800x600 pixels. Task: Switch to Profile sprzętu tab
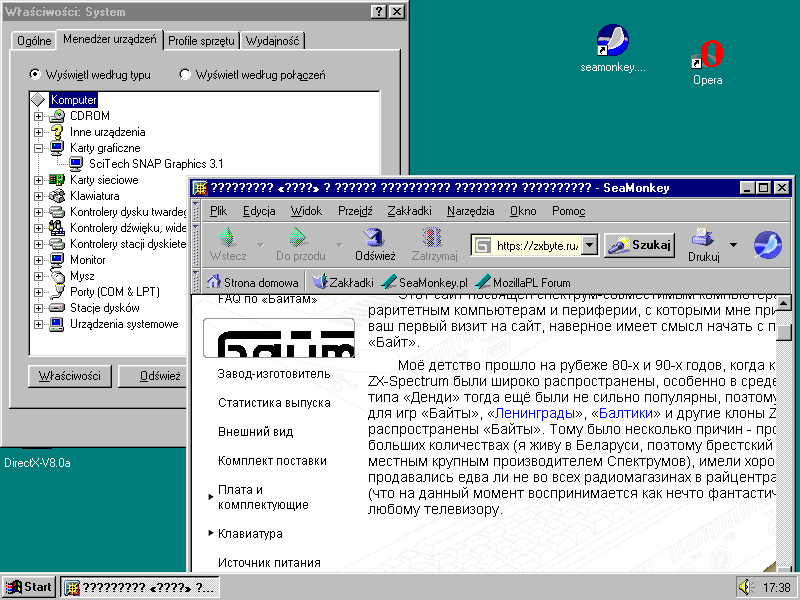(201, 41)
